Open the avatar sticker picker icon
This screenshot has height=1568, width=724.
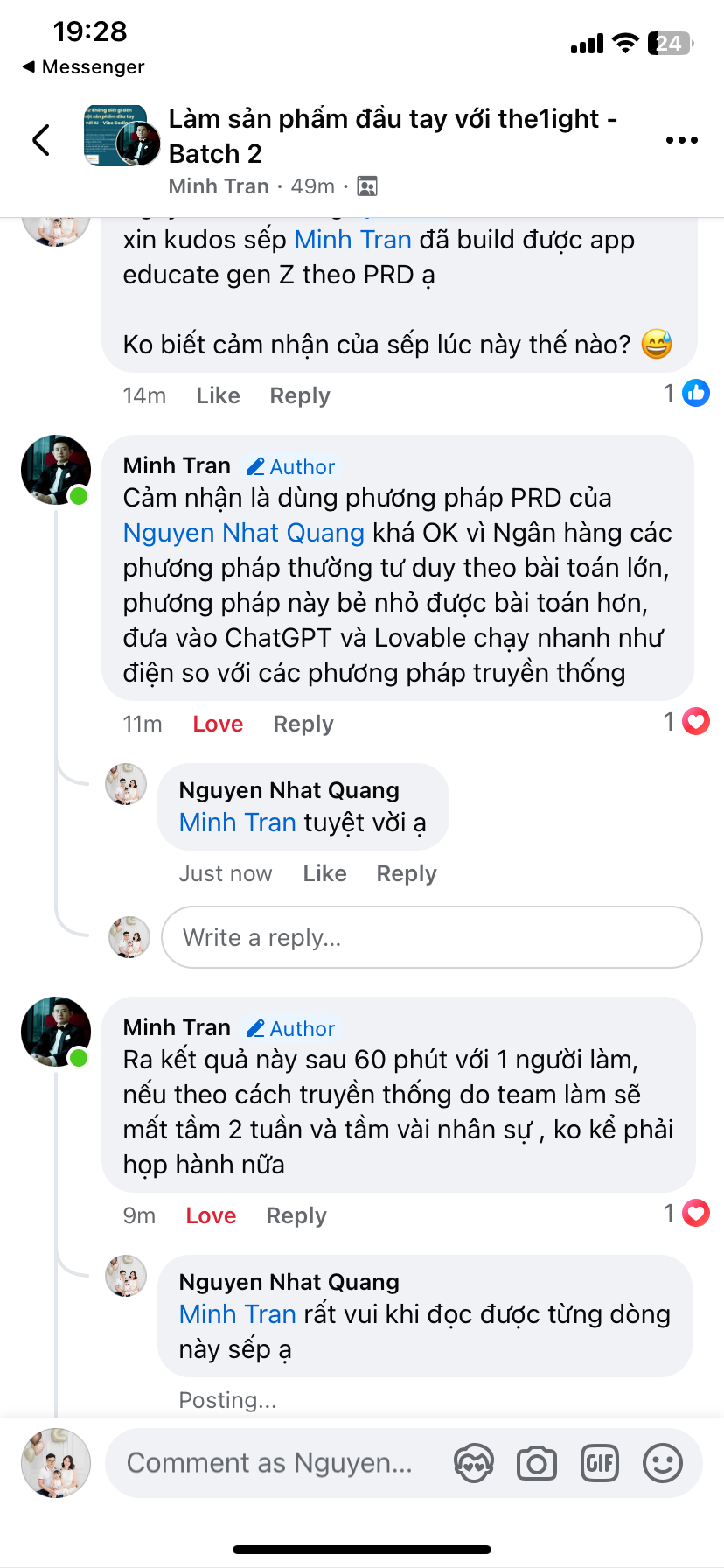(474, 1463)
